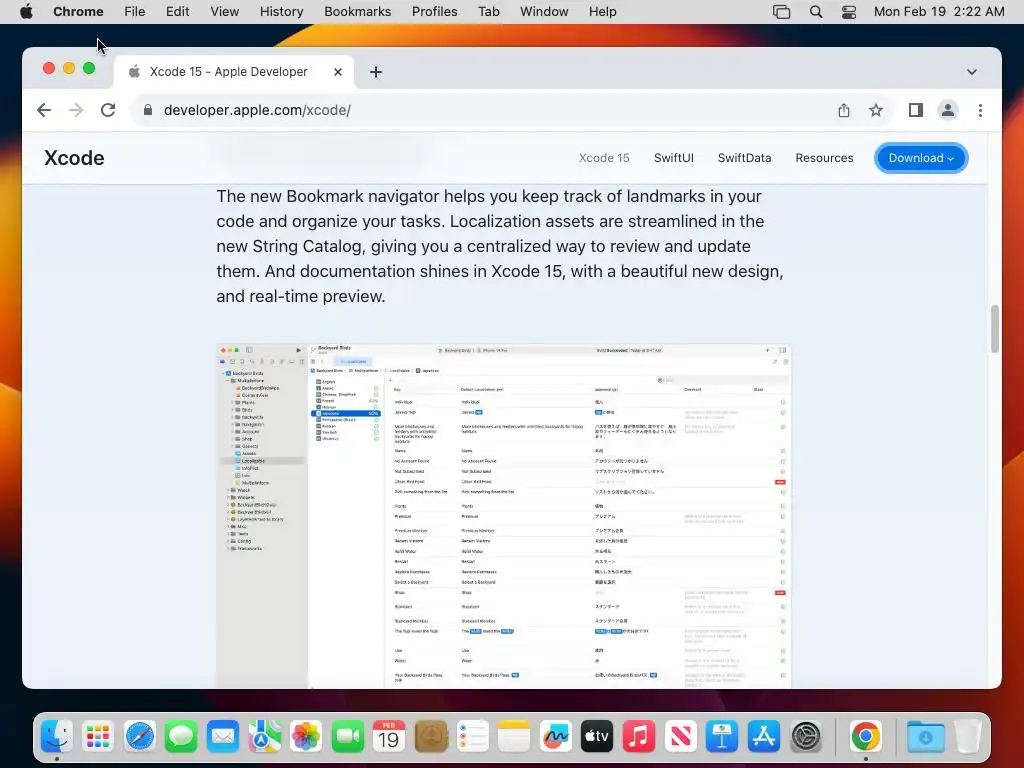Open the Download dropdown button
Viewport: 1024px width, 768px height.
921,158
